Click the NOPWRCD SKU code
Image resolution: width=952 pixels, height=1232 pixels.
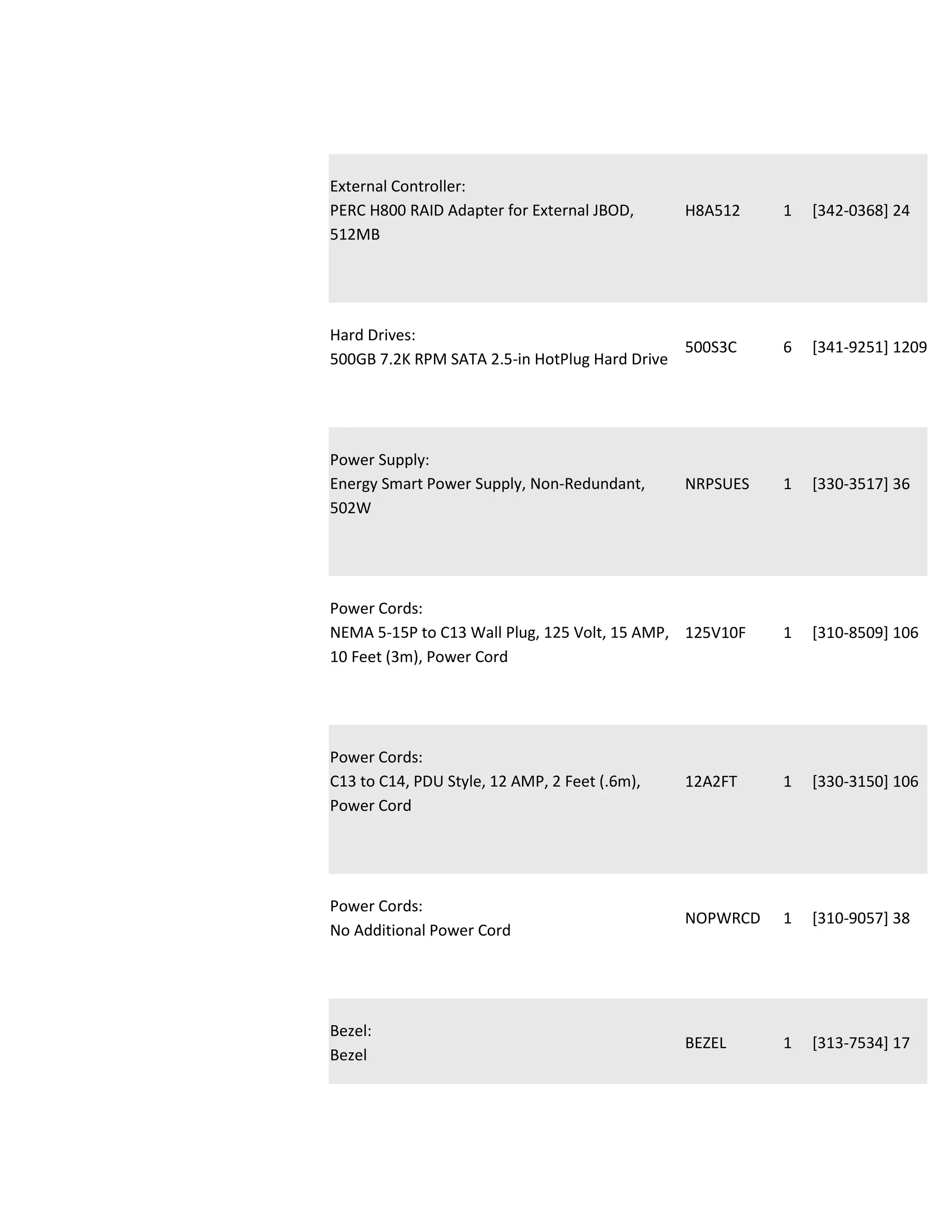coord(722,918)
